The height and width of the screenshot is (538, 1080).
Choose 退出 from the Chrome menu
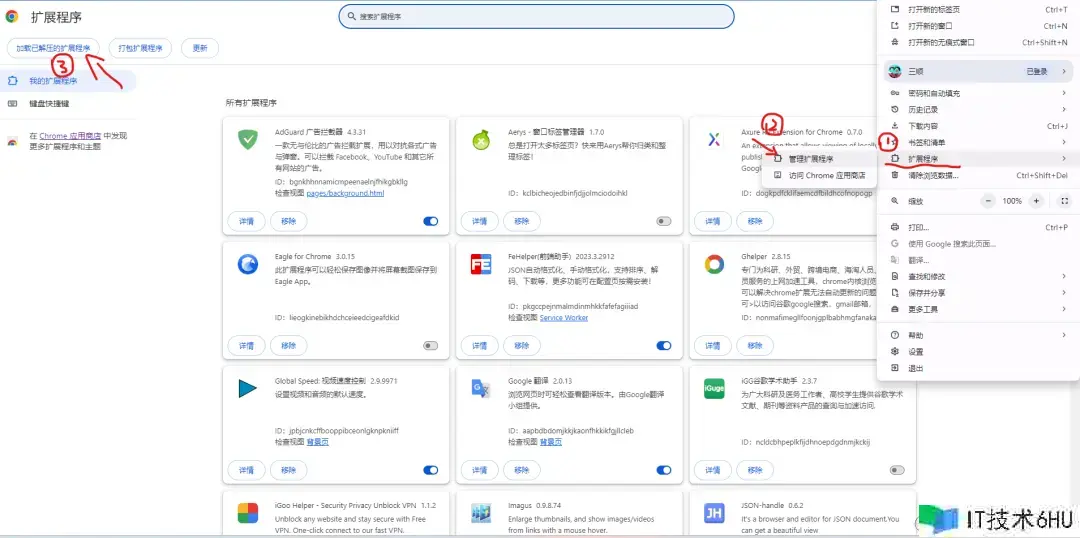pos(978,368)
